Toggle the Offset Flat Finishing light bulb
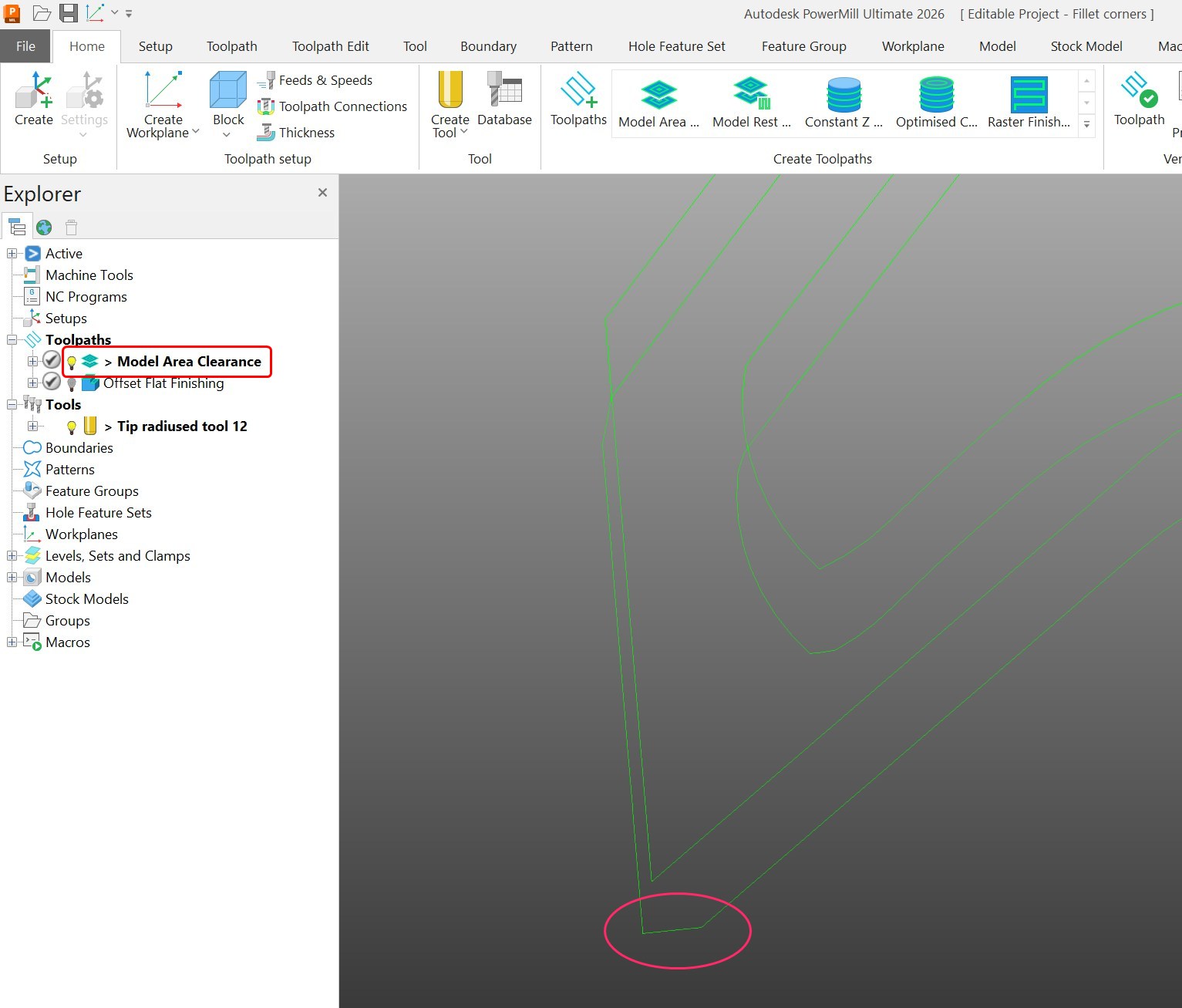The image size is (1182, 1008). [x=71, y=383]
